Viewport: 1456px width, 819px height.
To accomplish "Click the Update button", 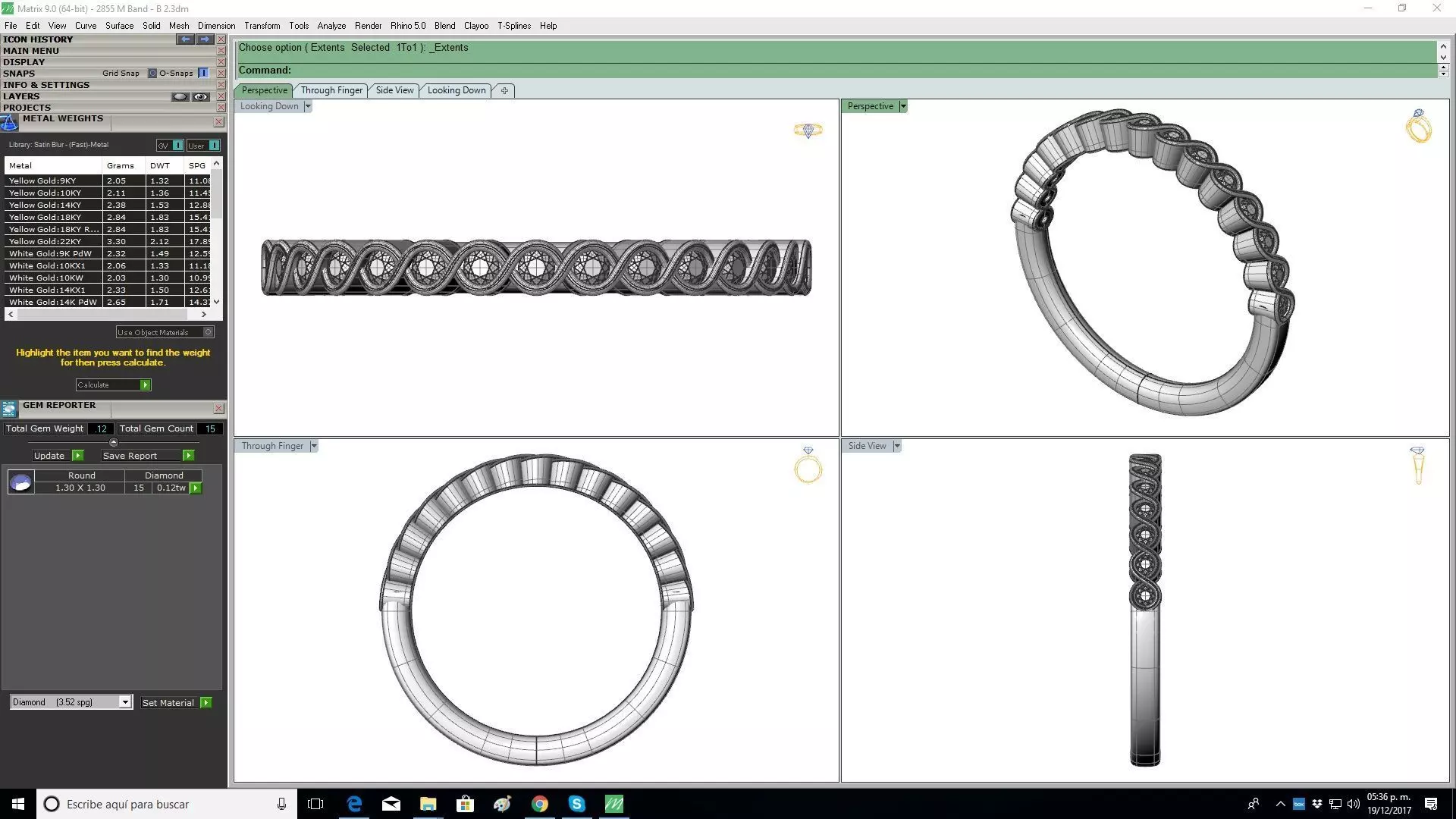I will 58,456.
